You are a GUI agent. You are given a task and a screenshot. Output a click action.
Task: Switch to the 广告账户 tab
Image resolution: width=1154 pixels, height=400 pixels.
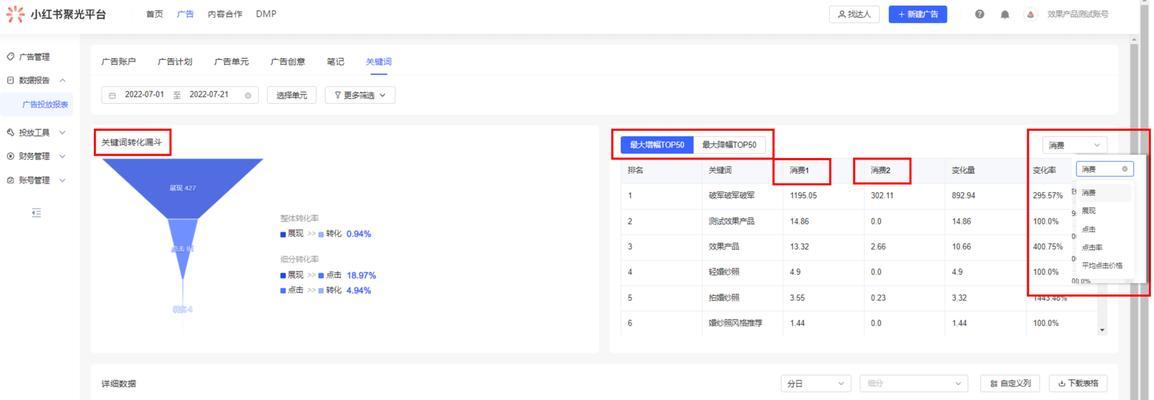(118, 62)
